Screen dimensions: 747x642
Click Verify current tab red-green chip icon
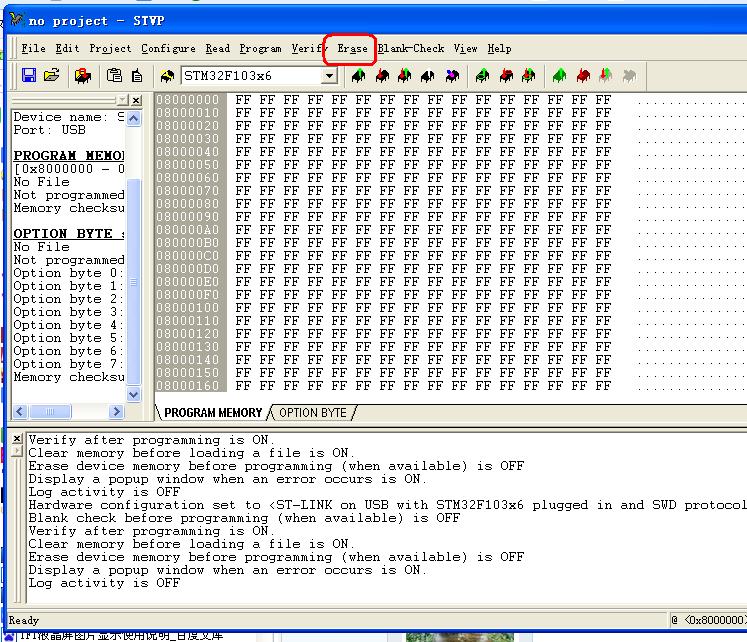(x=405, y=76)
